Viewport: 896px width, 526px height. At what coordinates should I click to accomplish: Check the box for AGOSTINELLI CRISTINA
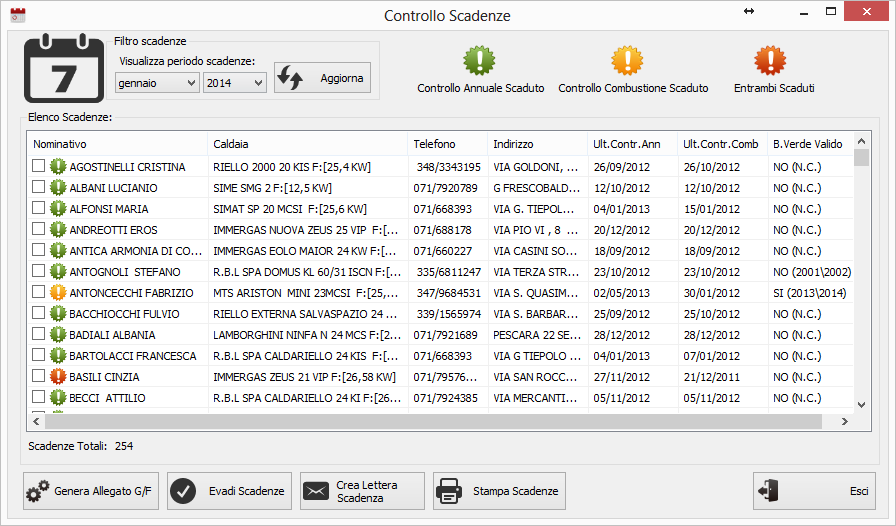point(38,166)
